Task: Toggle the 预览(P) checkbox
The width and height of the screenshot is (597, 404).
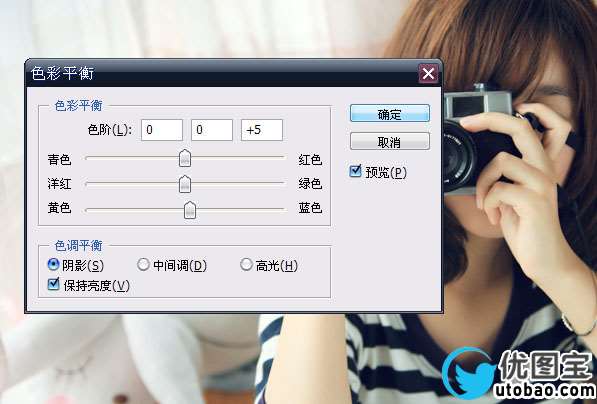Action: [355, 171]
